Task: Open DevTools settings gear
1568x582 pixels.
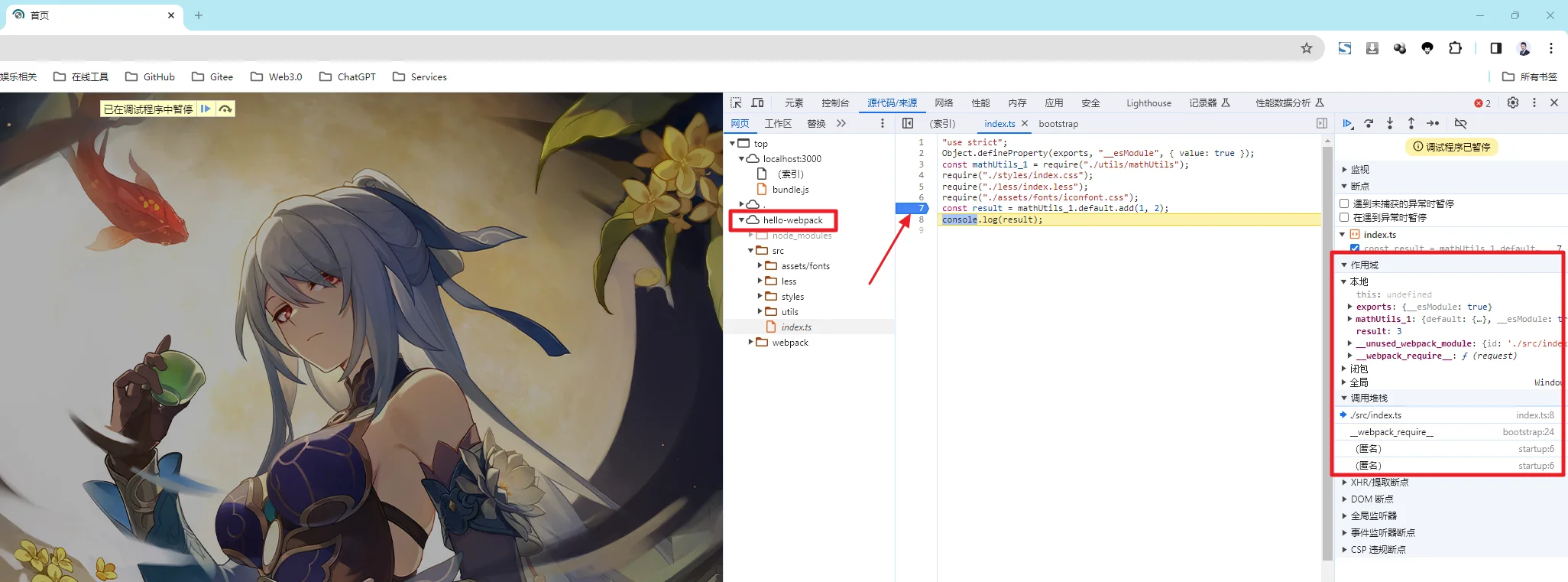Action: click(x=1513, y=103)
